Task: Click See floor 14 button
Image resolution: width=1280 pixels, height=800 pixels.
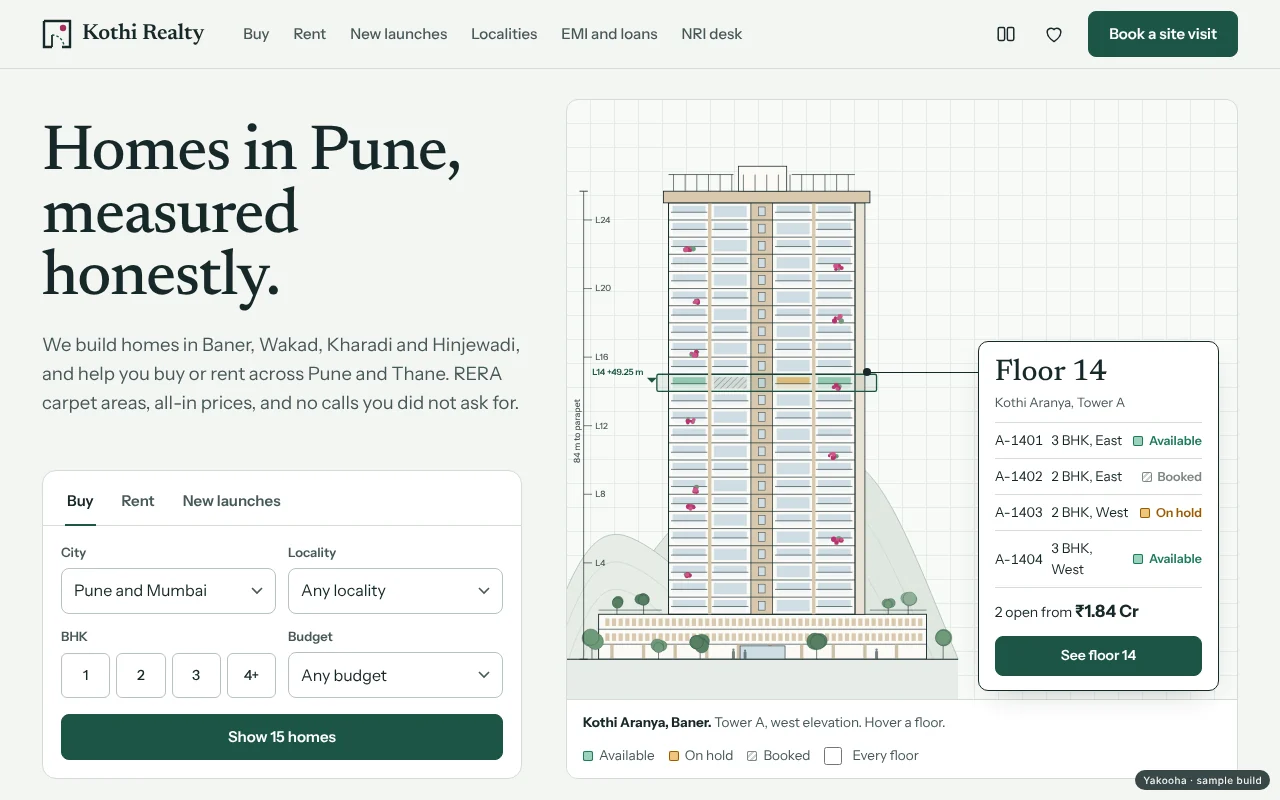Action: [x=1098, y=656]
